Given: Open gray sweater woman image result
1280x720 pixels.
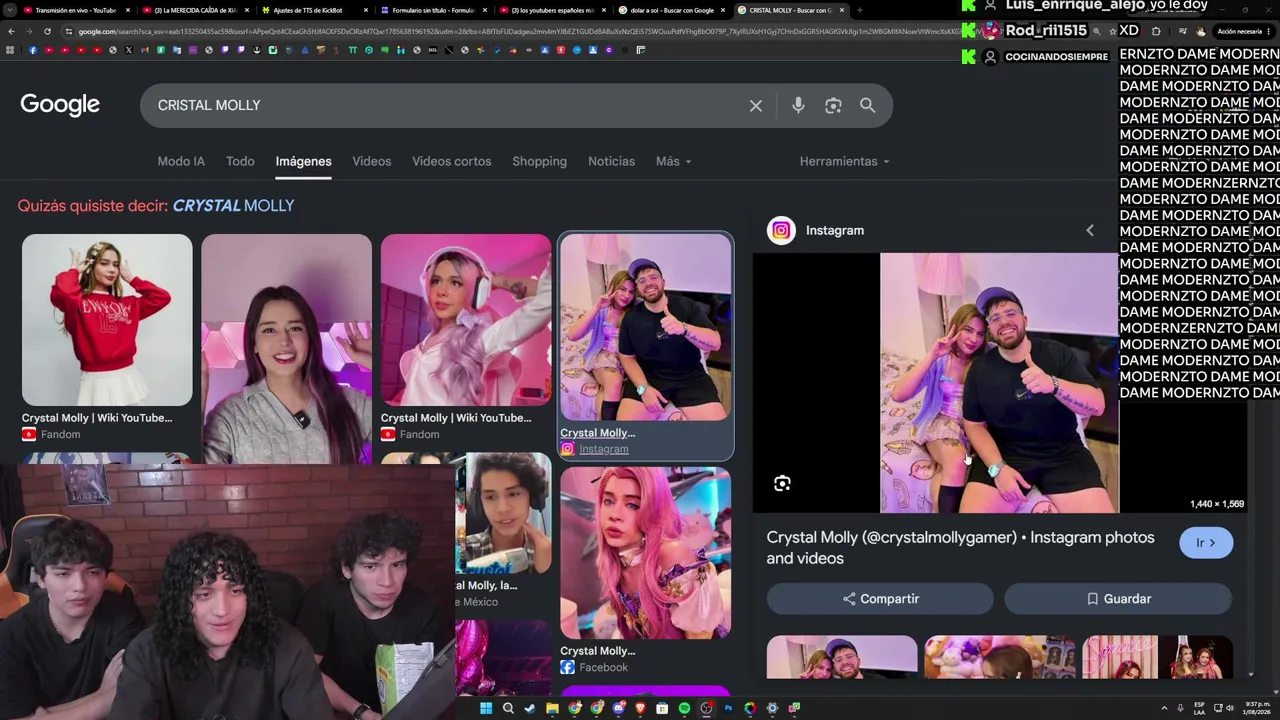Looking at the screenshot, I should (286, 349).
